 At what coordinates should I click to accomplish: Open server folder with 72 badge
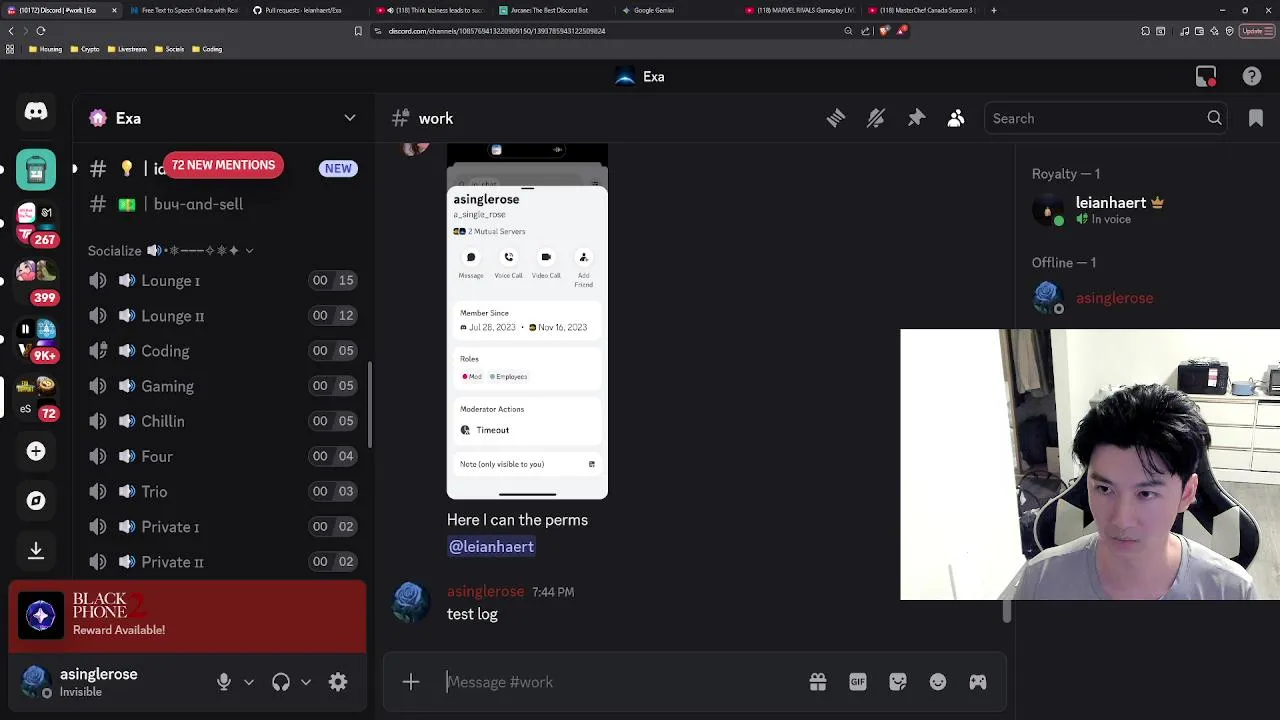click(x=36, y=397)
